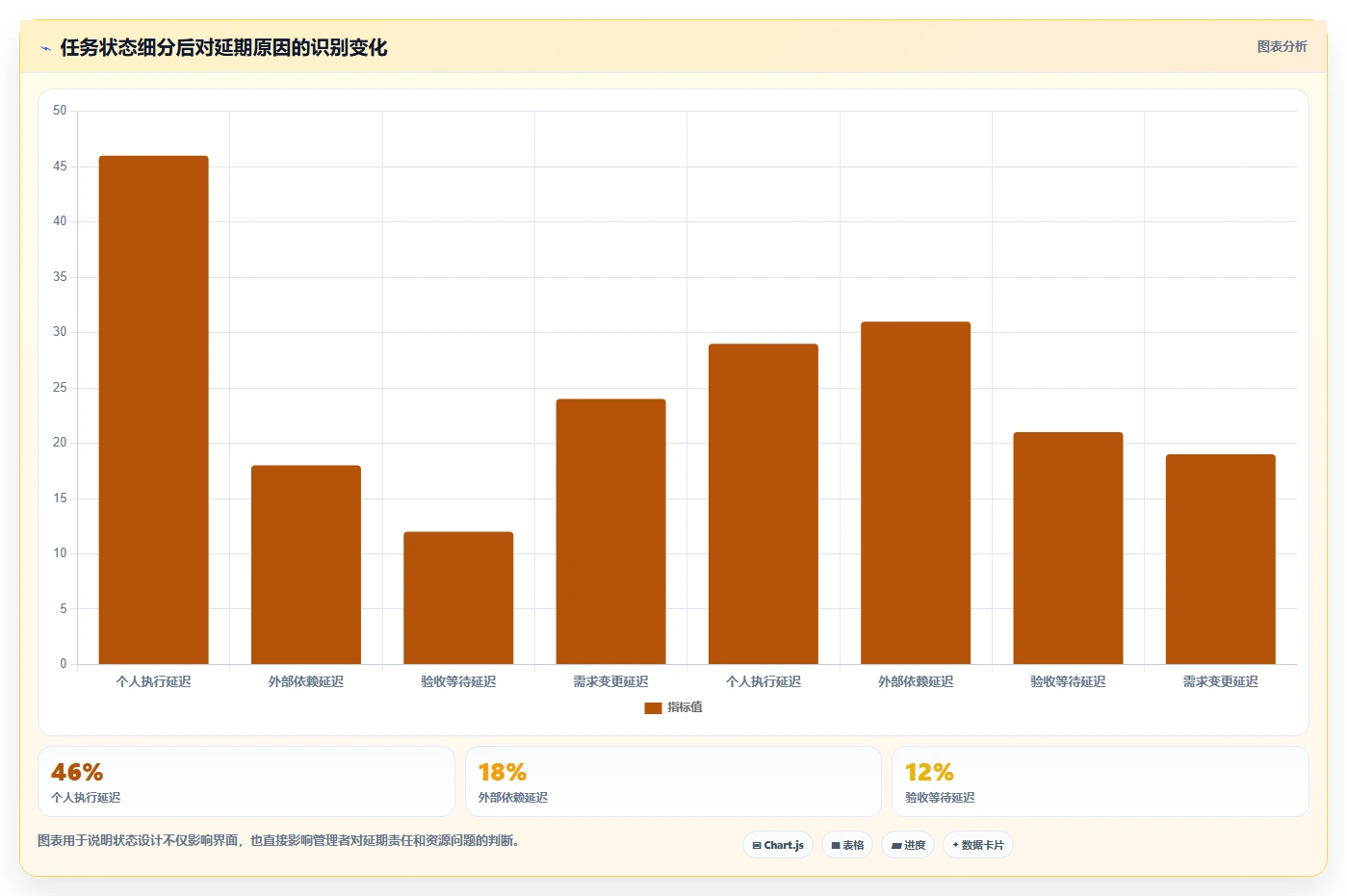1347x896 pixels.
Task: Click the x-axis label under the 19 bar
Action: point(1220,681)
